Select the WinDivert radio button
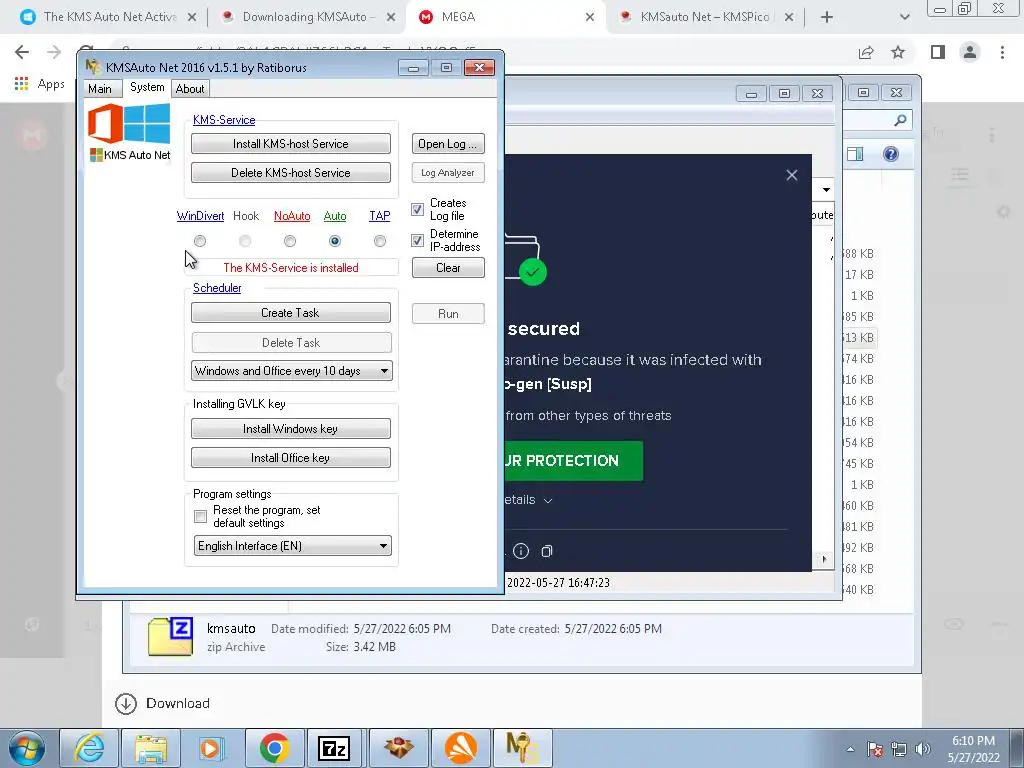Viewport: 1024px width, 768px height. click(200, 241)
